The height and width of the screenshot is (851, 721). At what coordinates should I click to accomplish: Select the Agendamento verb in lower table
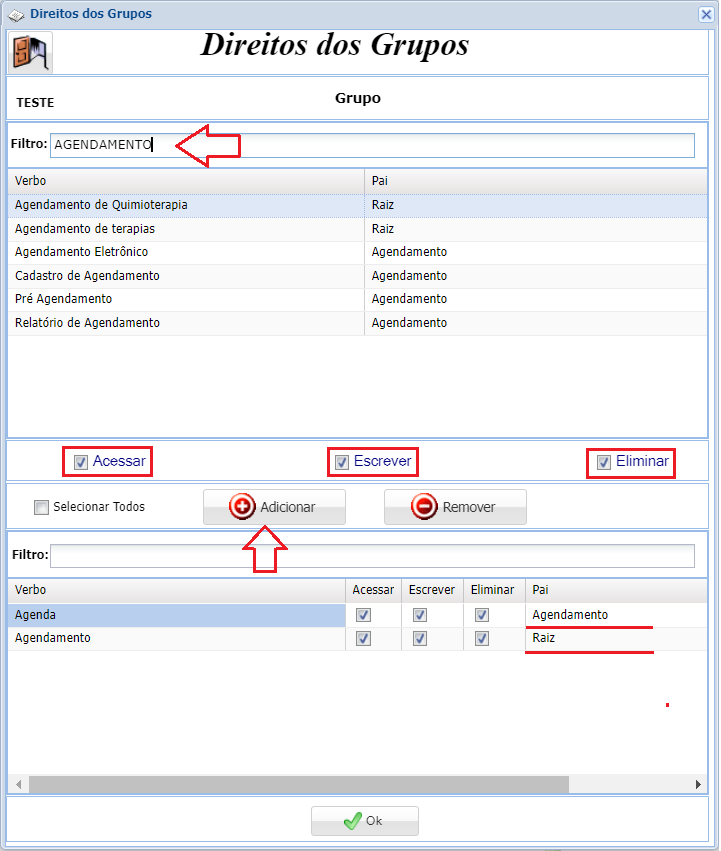(177, 638)
